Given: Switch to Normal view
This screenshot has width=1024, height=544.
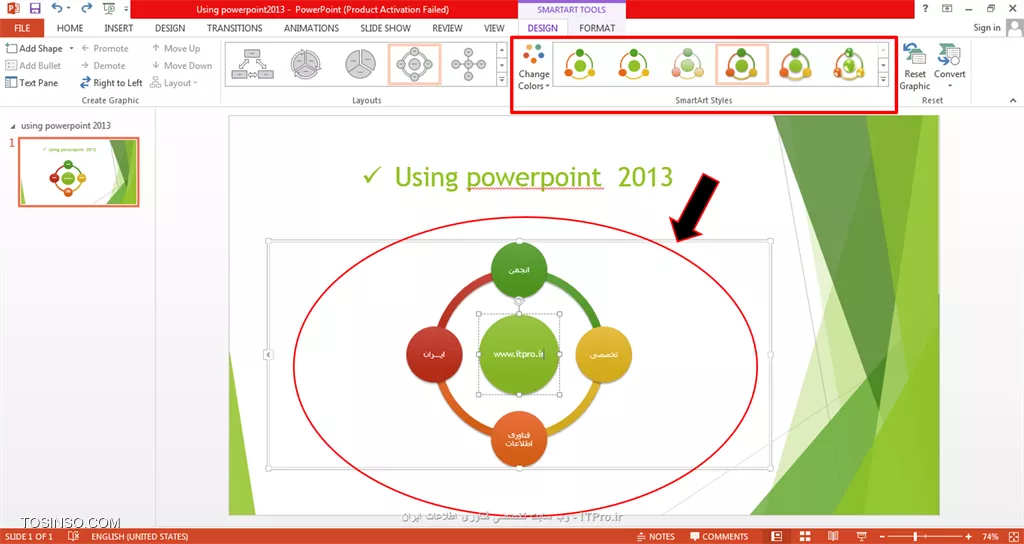Looking at the screenshot, I should pos(776,537).
